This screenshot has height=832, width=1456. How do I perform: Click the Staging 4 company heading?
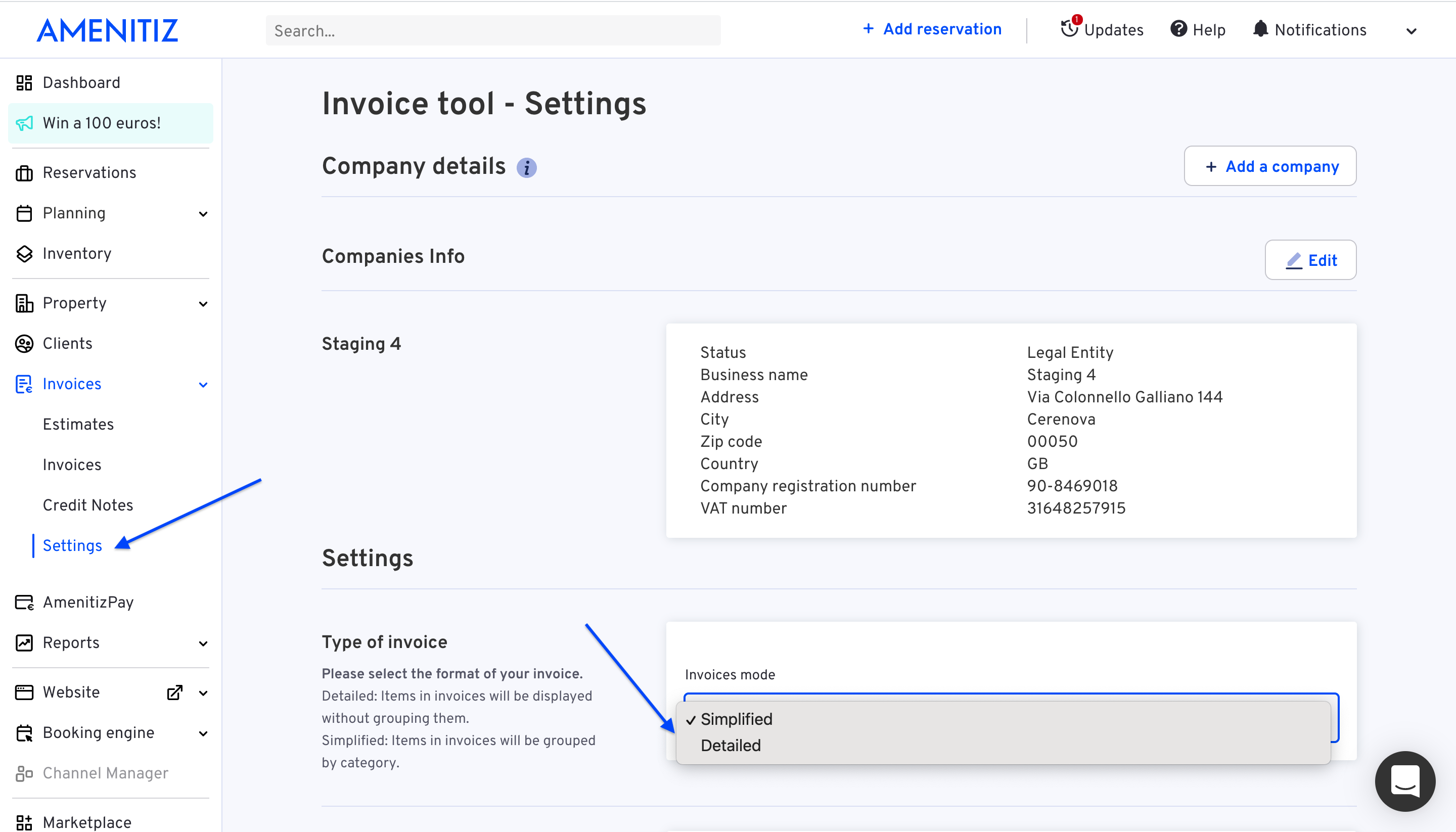click(x=361, y=343)
